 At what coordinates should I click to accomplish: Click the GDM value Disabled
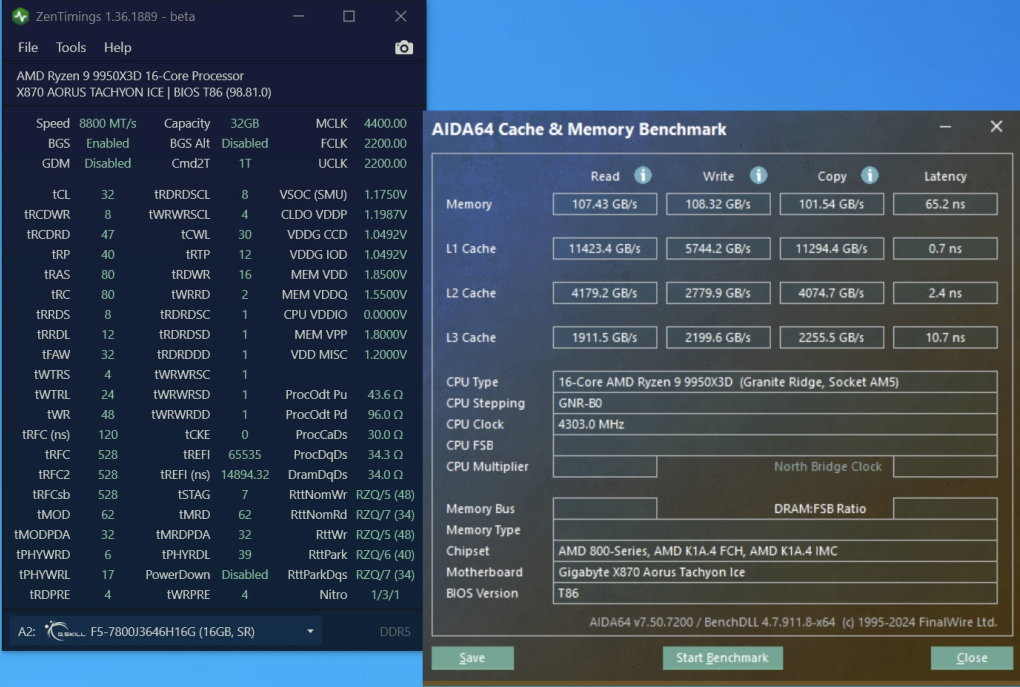point(107,163)
